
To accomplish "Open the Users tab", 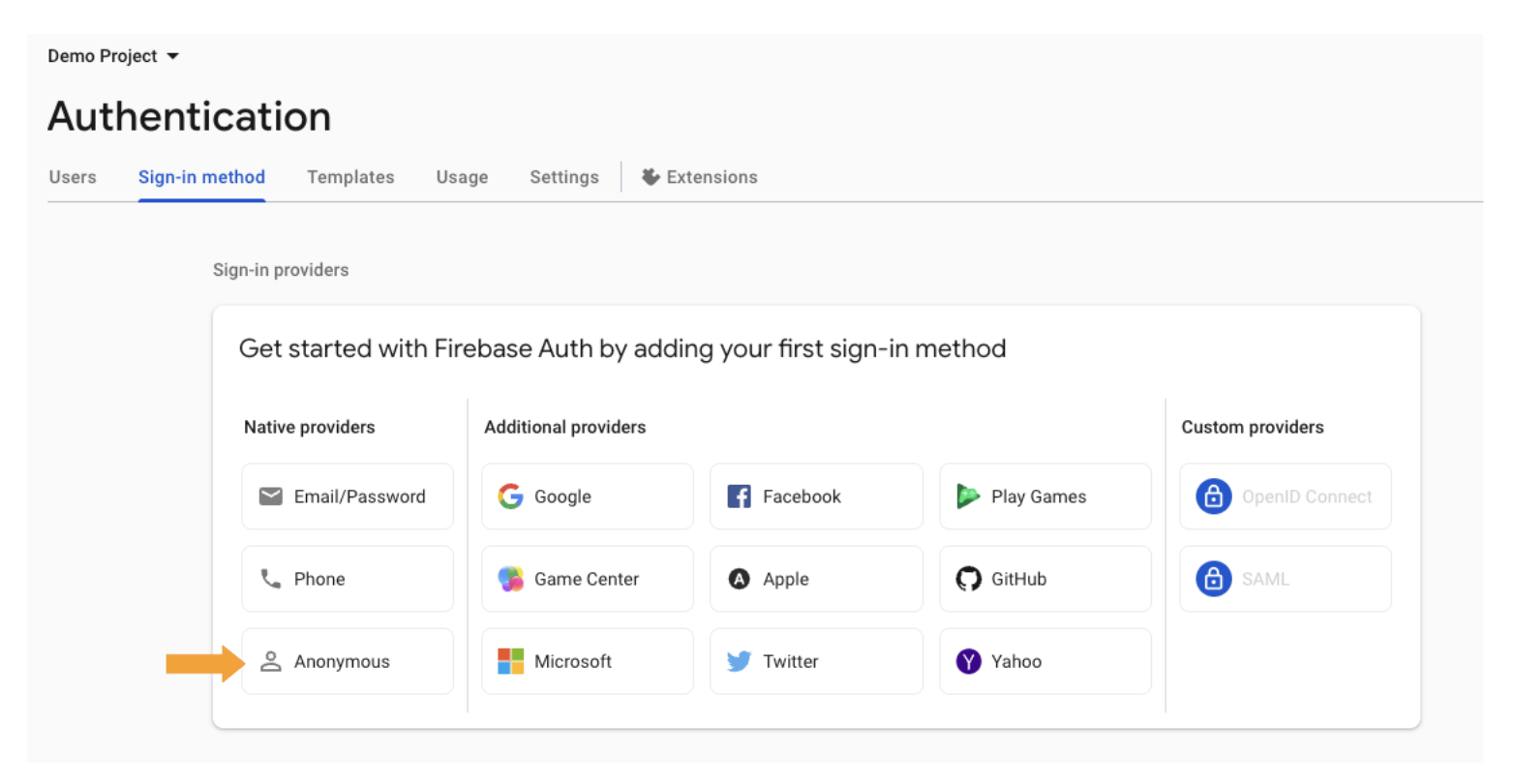I will tap(73, 177).
